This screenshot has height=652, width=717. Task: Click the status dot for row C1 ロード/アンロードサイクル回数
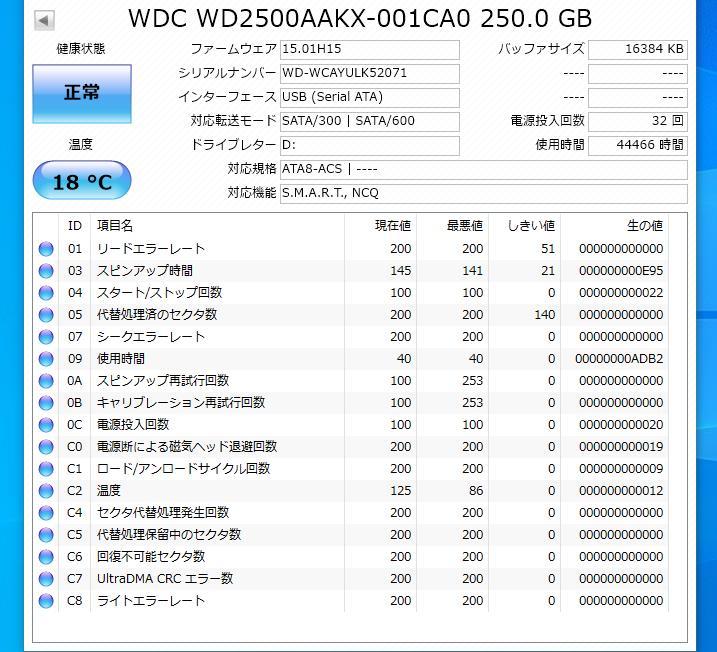click(46, 469)
